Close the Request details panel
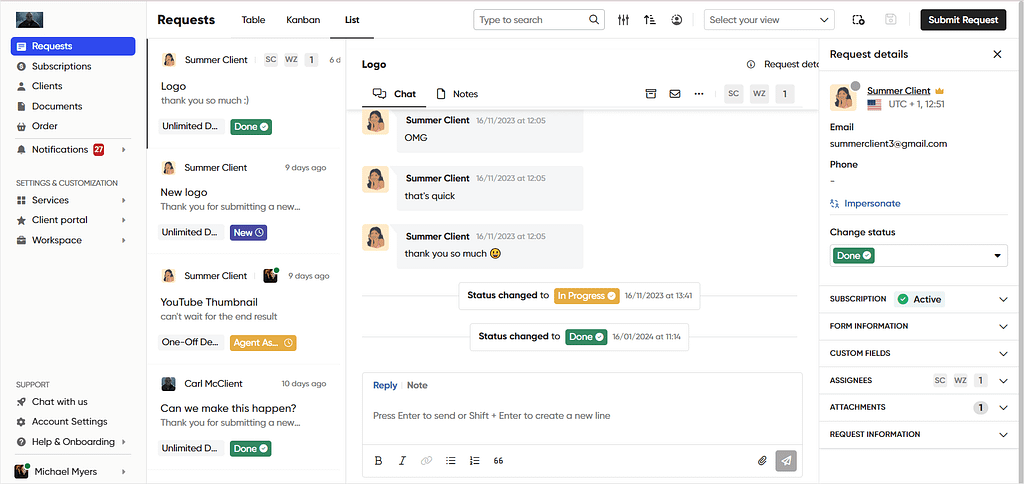 (x=997, y=54)
